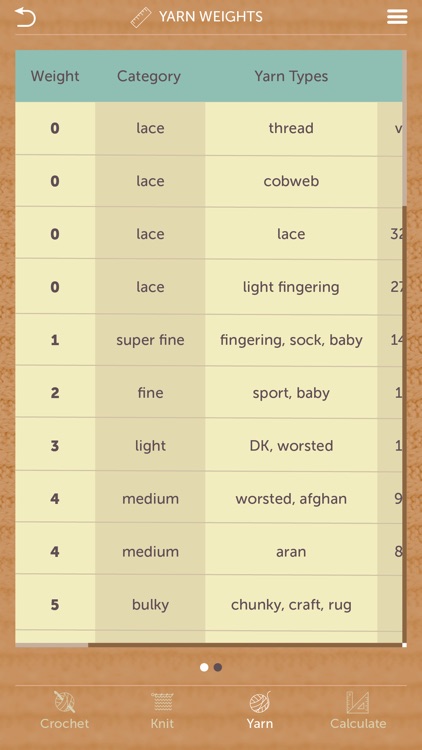
Task: Go to the second page dot
Action: (x=218, y=667)
